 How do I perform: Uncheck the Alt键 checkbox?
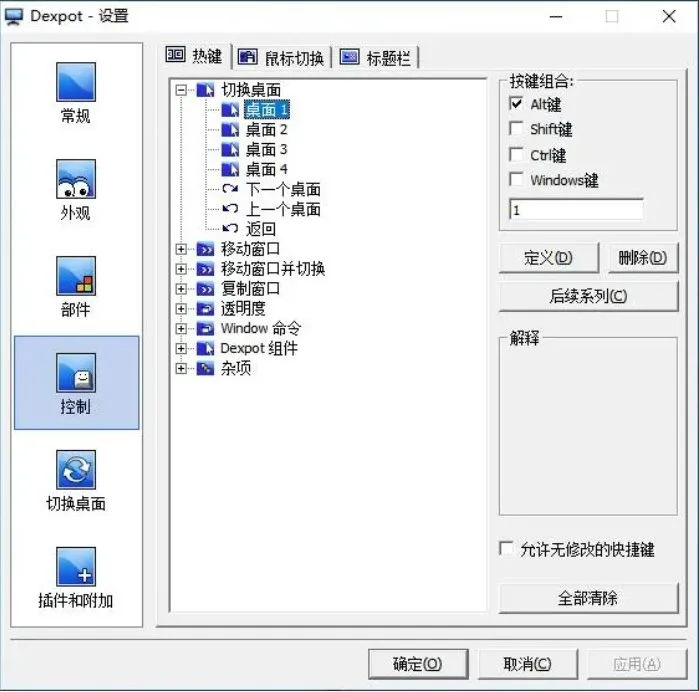(516, 104)
